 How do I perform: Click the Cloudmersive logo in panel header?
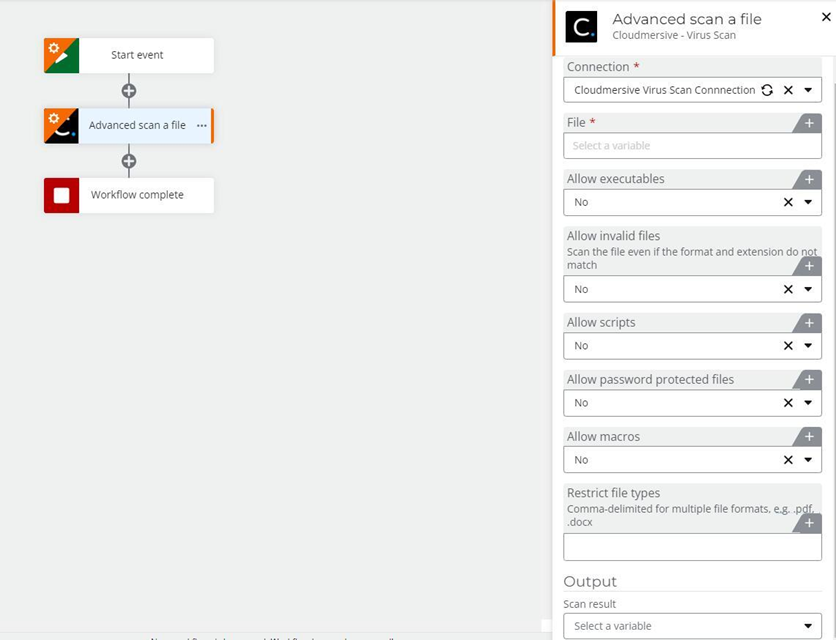tap(581, 27)
